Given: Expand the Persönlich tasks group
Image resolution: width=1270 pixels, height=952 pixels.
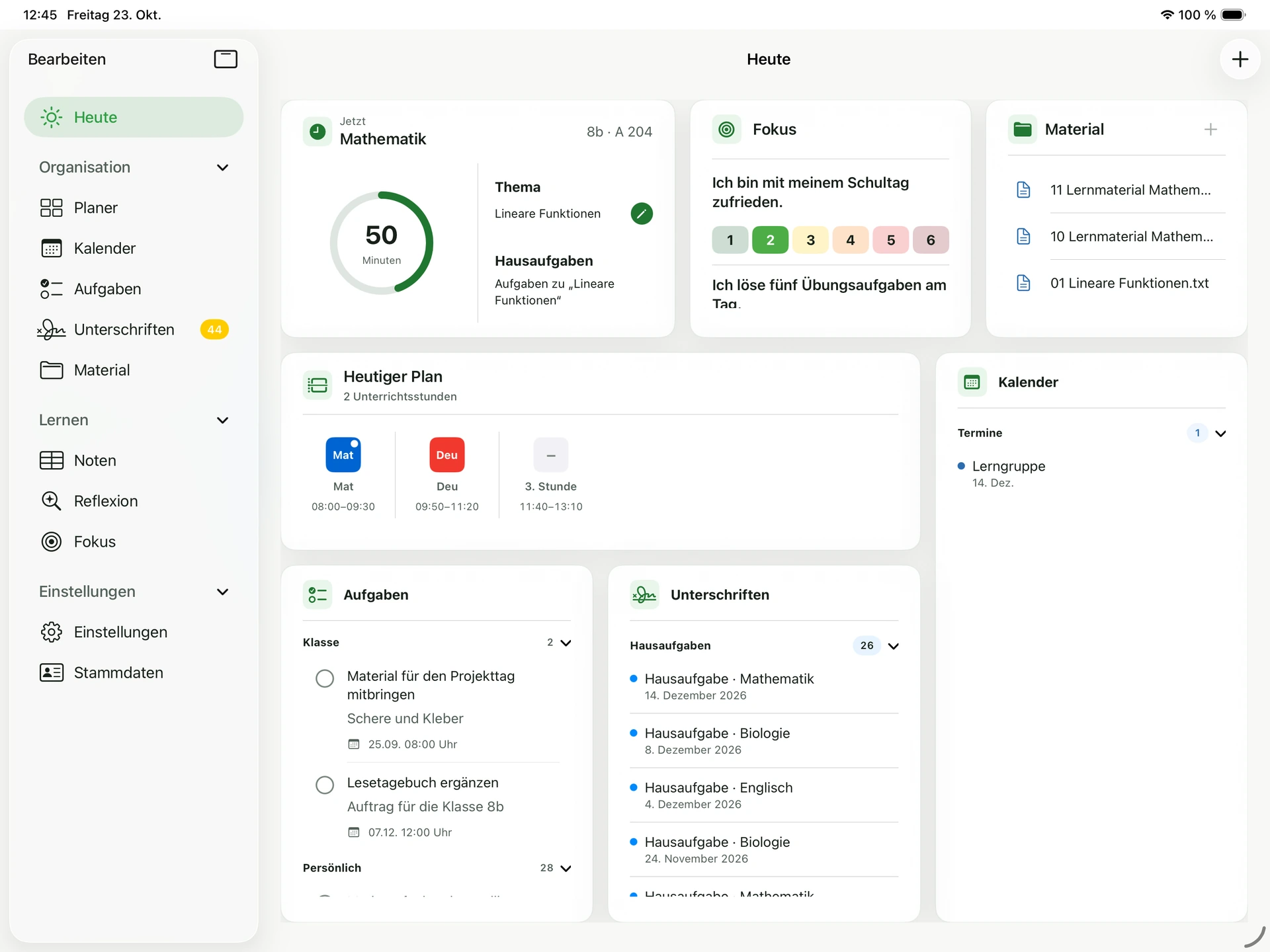Looking at the screenshot, I should [566, 868].
